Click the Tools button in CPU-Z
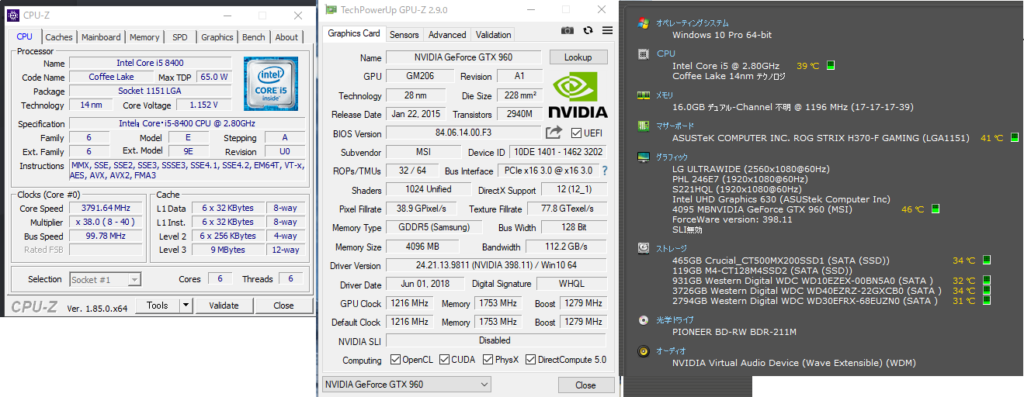 157,306
